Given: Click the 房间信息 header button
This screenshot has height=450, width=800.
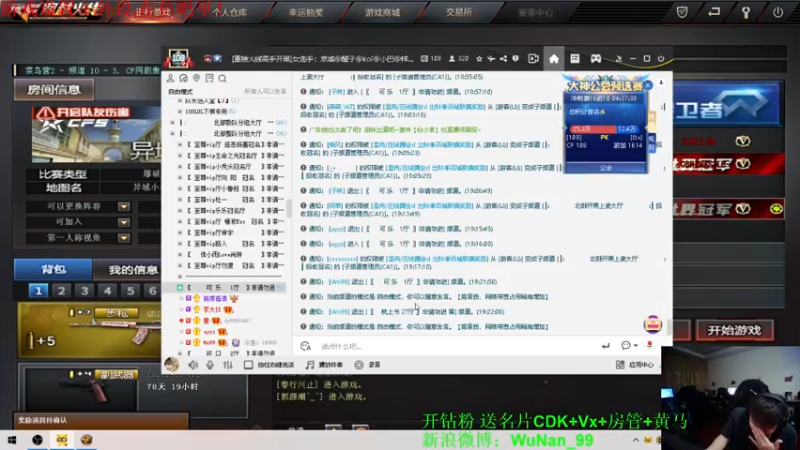Looking at the screenshot, I should tap(54, 90).
